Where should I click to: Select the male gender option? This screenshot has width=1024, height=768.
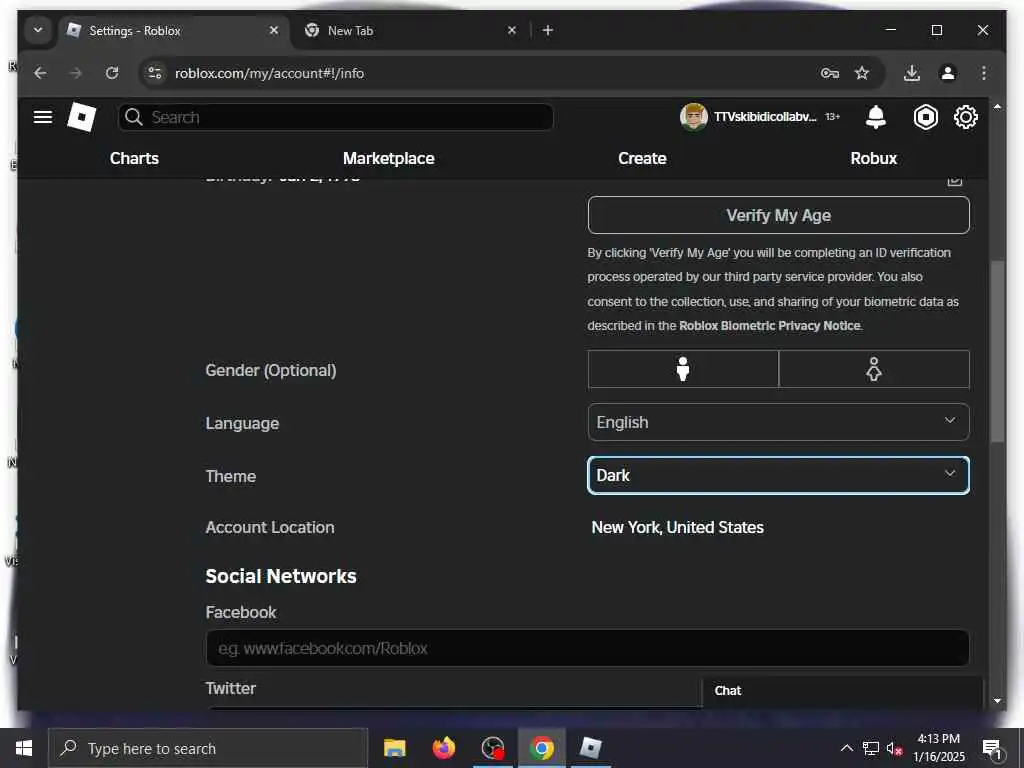click(x=683, y=369)
